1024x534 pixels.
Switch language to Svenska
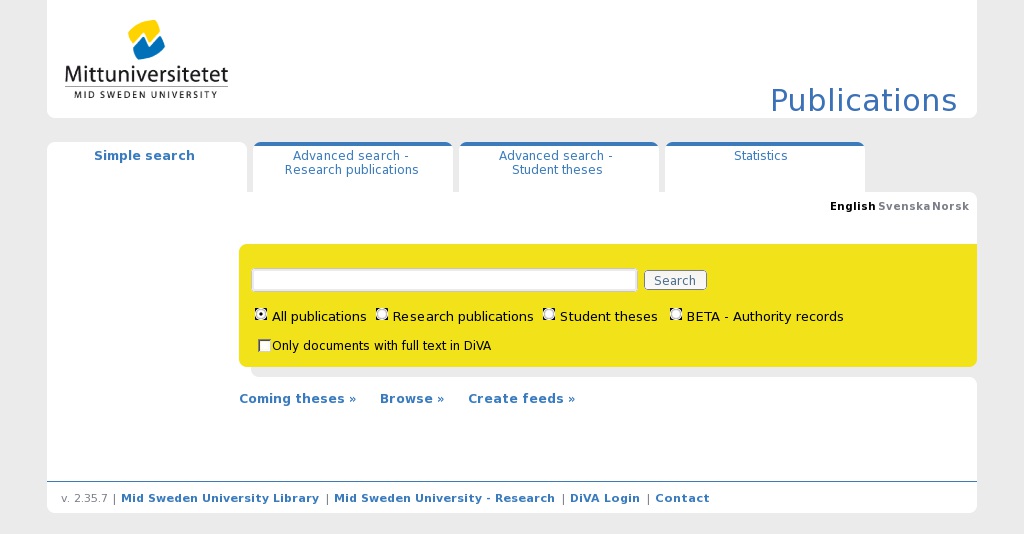[904, 206]
